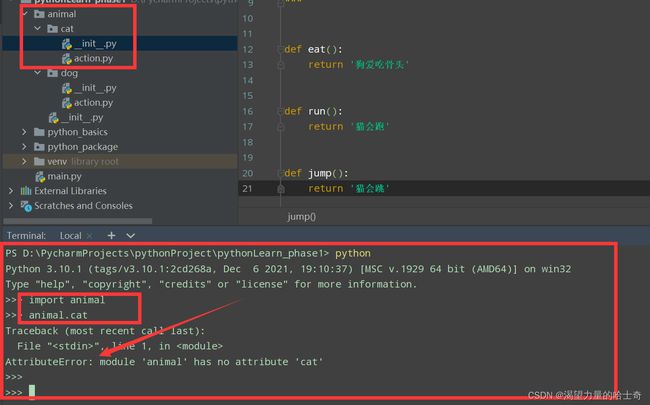Image resolution: width=650 pixels, height=405 pixels.
Task: Expand External Libraries node
Action: (11, 191)
